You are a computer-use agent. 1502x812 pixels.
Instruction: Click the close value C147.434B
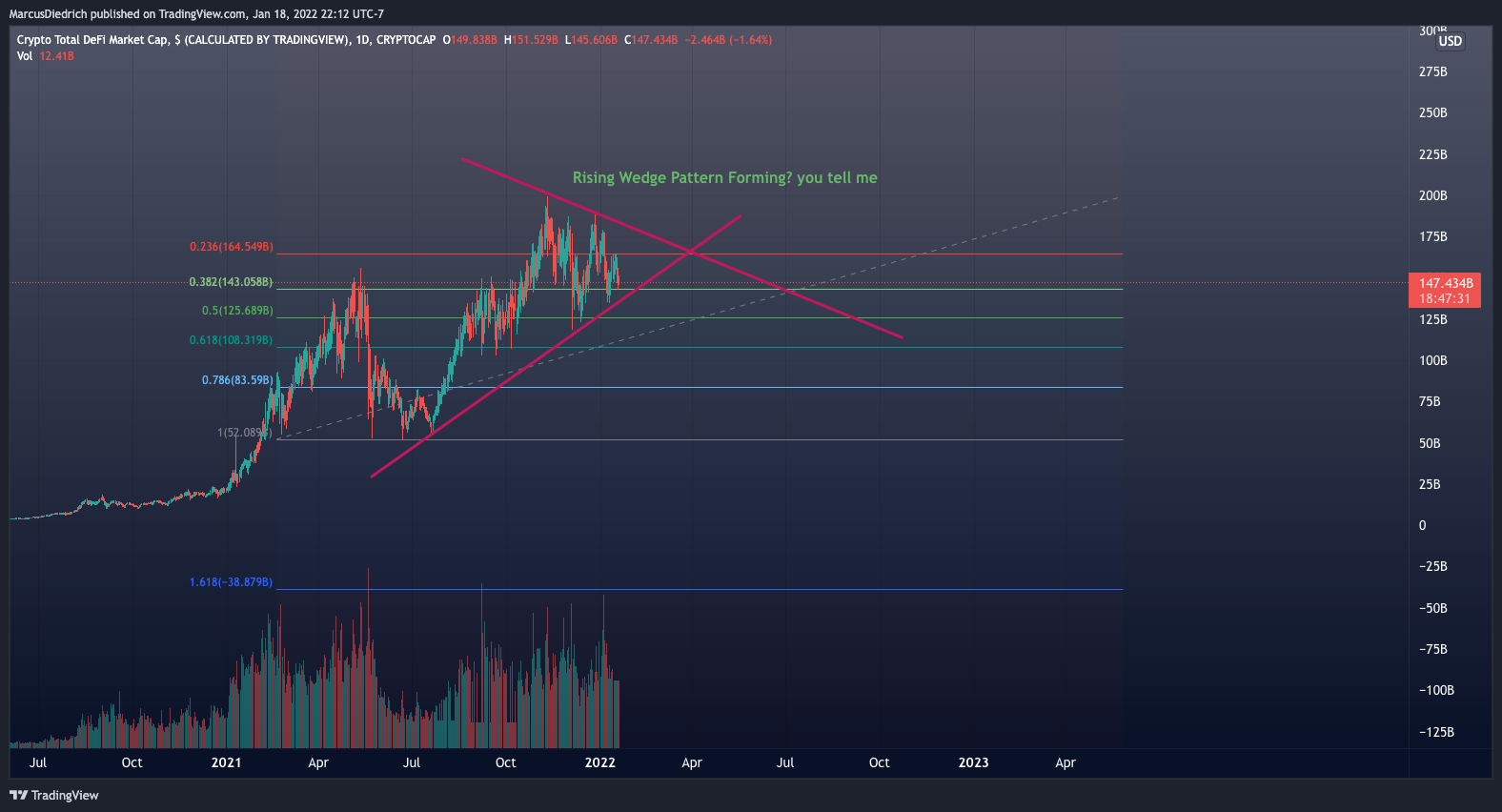tap(651, 40)
